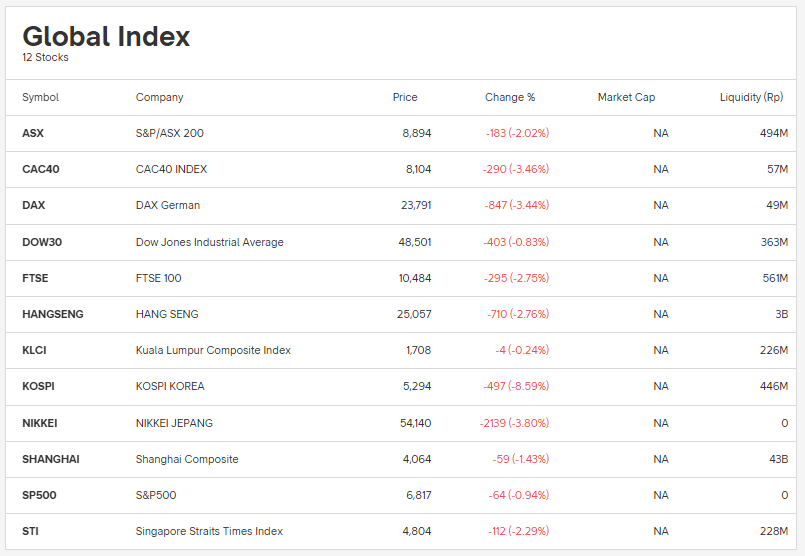The width and height of the screenshot is (805, 556).
Task: Click the NIKKEI symbol
Action: pyautogui.click(x=40, y=423)
